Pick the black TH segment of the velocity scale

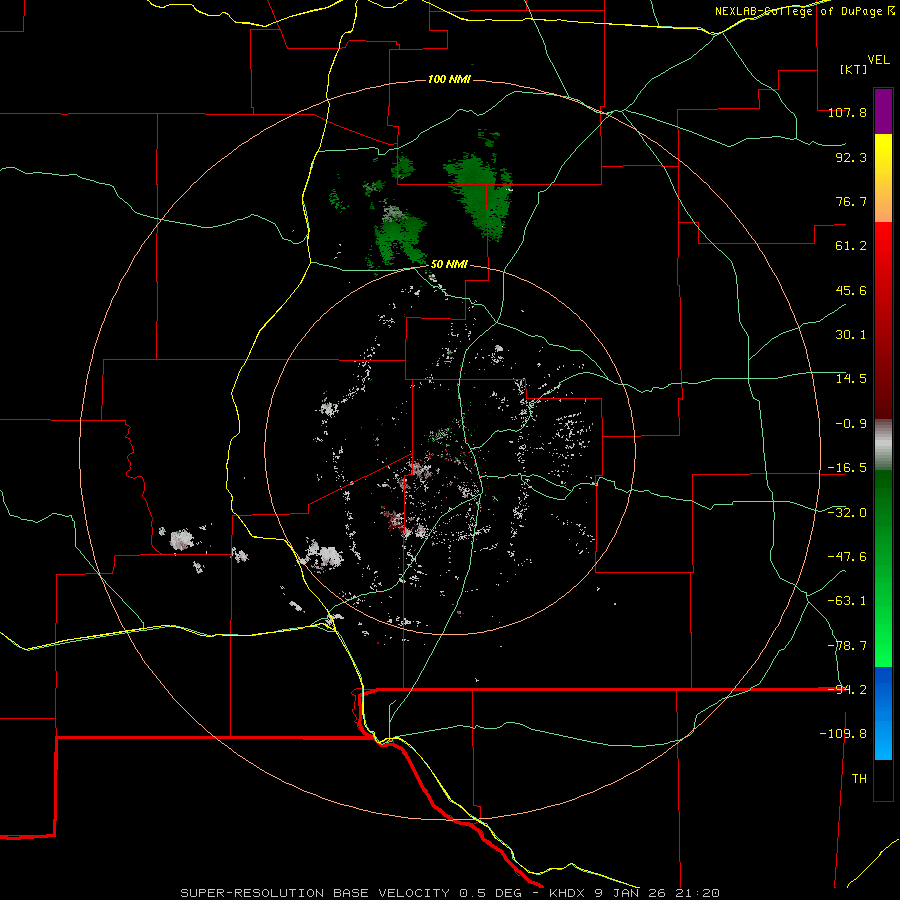tap(883, 780)
